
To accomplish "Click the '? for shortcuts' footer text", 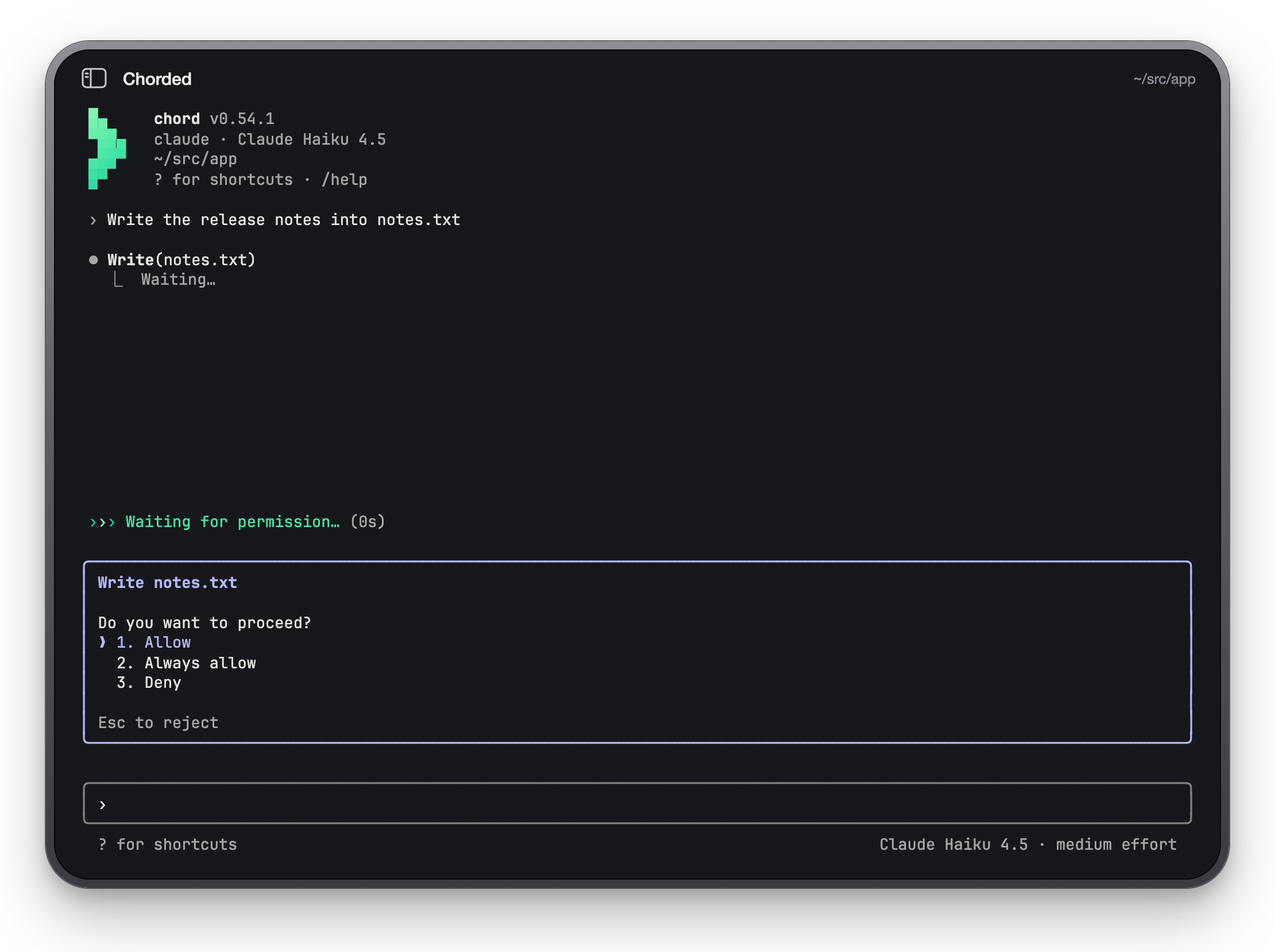I will click(168, 844).
